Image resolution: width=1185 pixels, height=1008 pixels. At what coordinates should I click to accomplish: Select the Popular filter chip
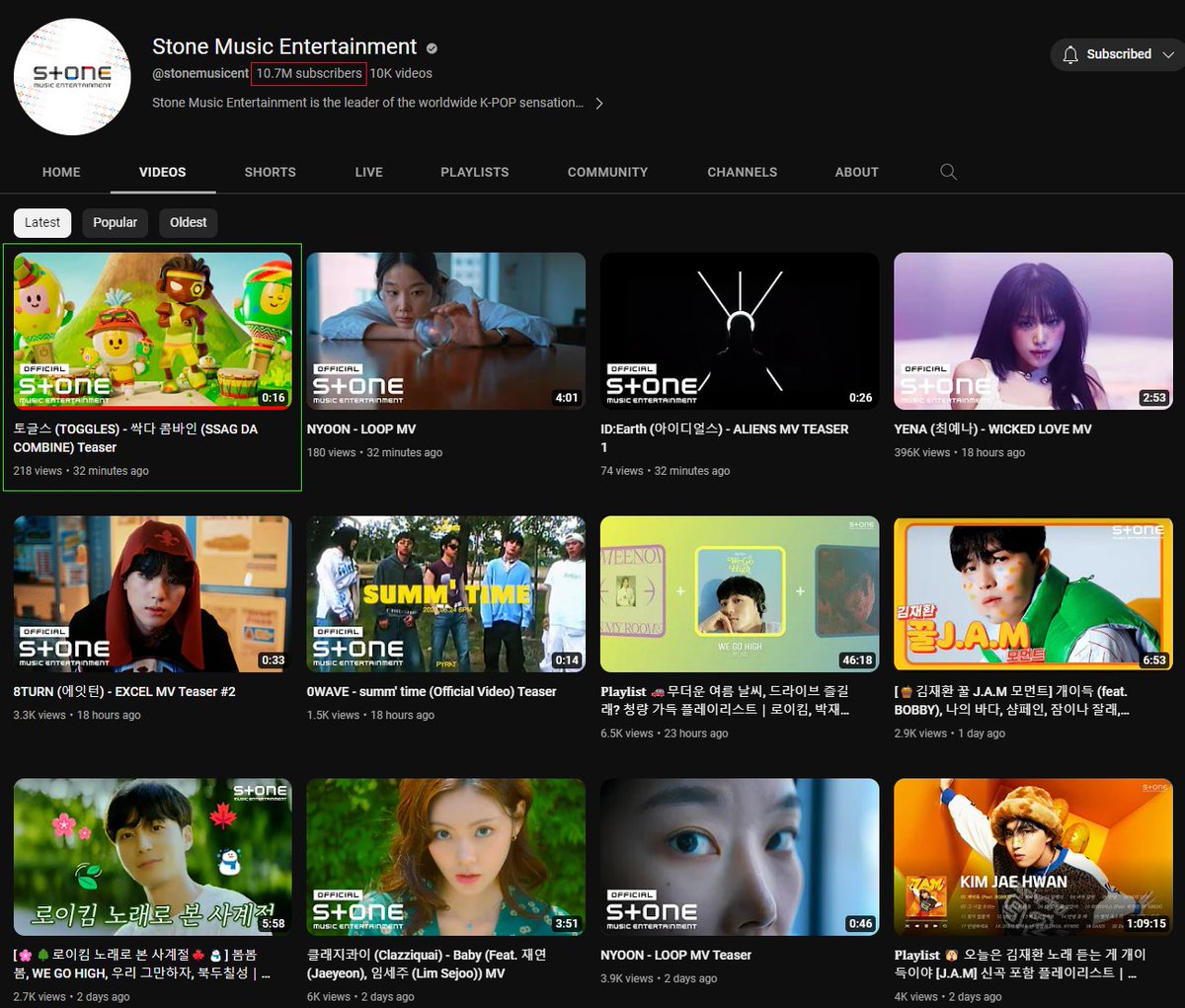115,222
